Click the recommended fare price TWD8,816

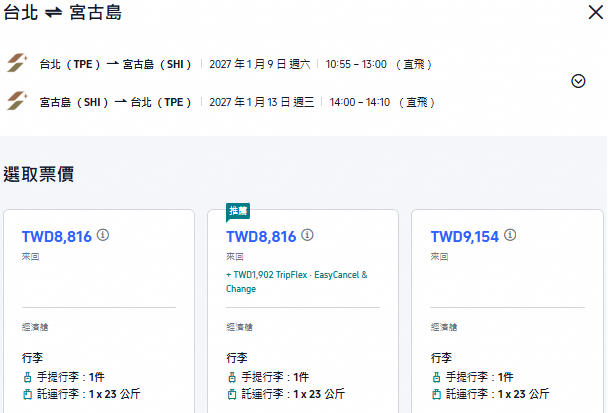[x=261, y=237]
